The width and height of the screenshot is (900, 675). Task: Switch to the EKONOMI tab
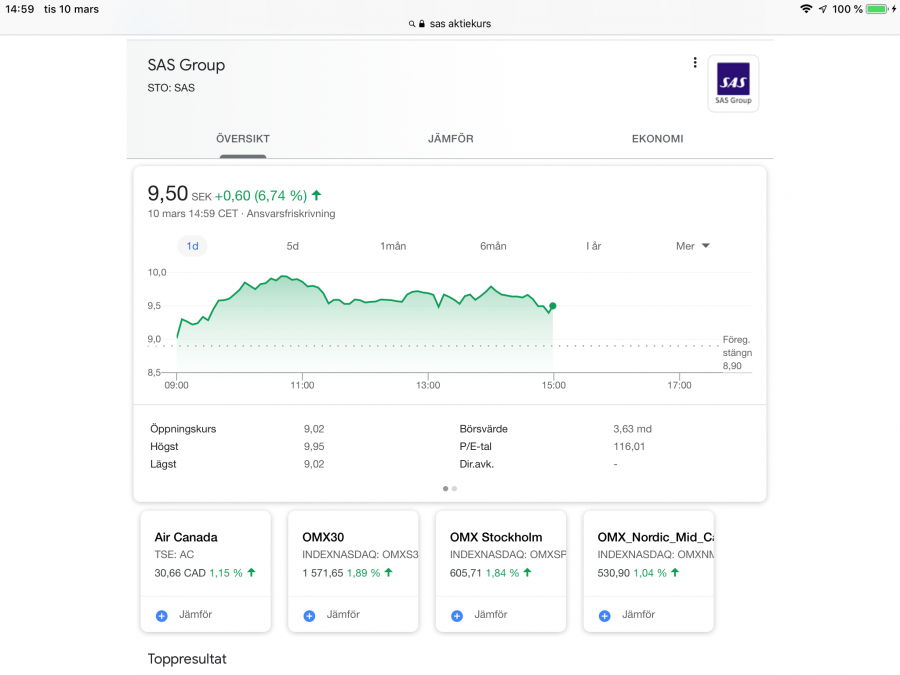point(657,139)
